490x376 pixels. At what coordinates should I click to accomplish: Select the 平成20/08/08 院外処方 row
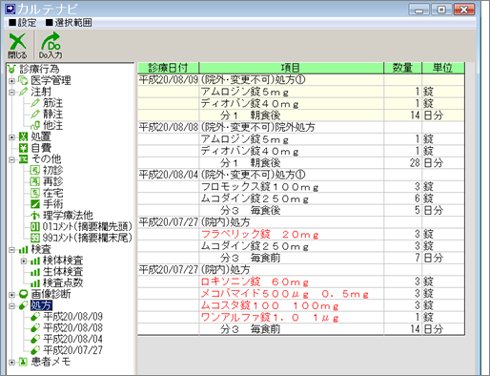301,127
